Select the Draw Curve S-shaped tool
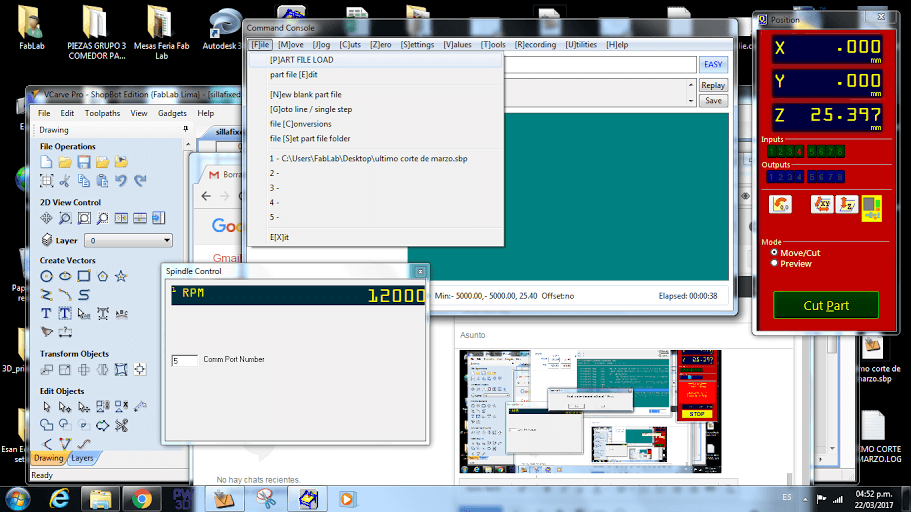The height and width of the screenshot is (512, 911). (x=84, y=295)
